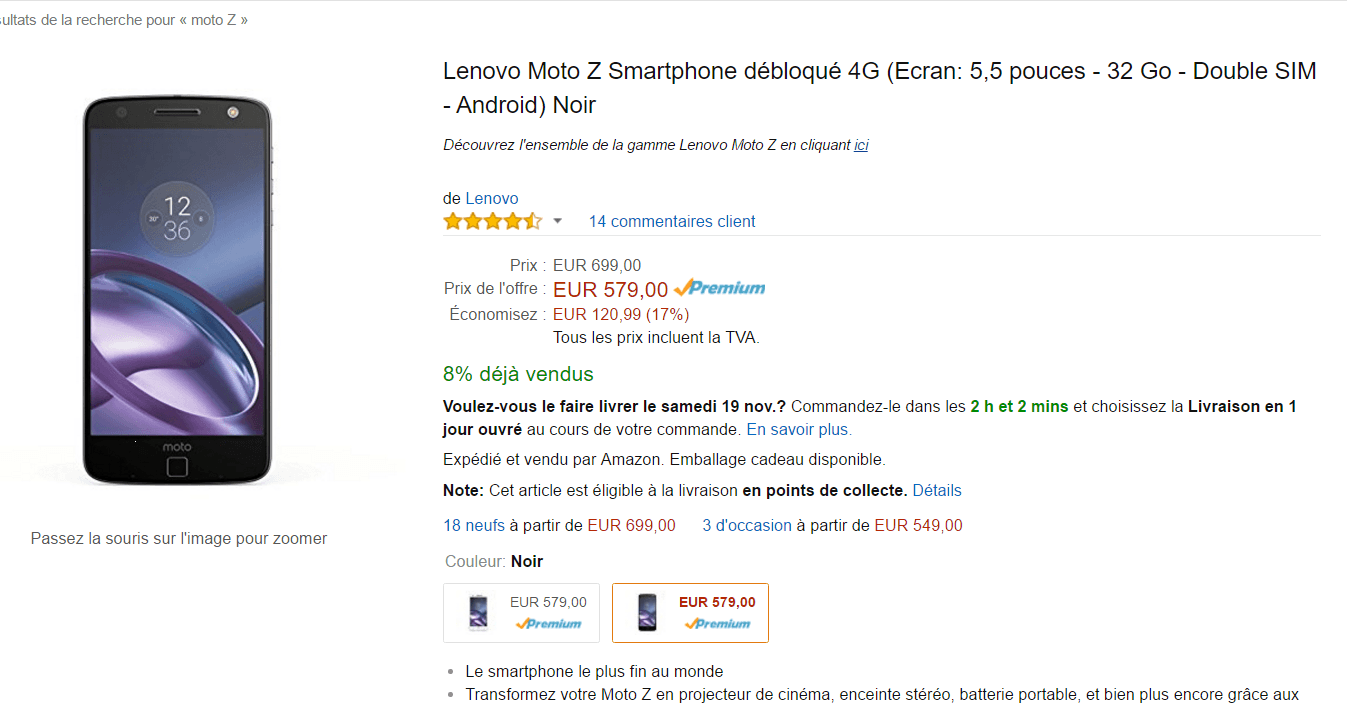Click the white phone thumbnail icon
Image resolution: width=1347 pixels, height=710 pixels.
pos(478,612)
